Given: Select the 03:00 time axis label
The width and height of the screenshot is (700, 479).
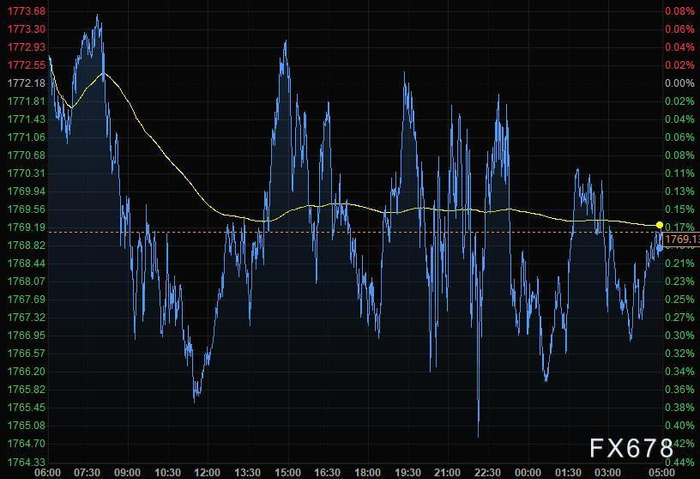Looking at the screenshot, I should (608, 473).
